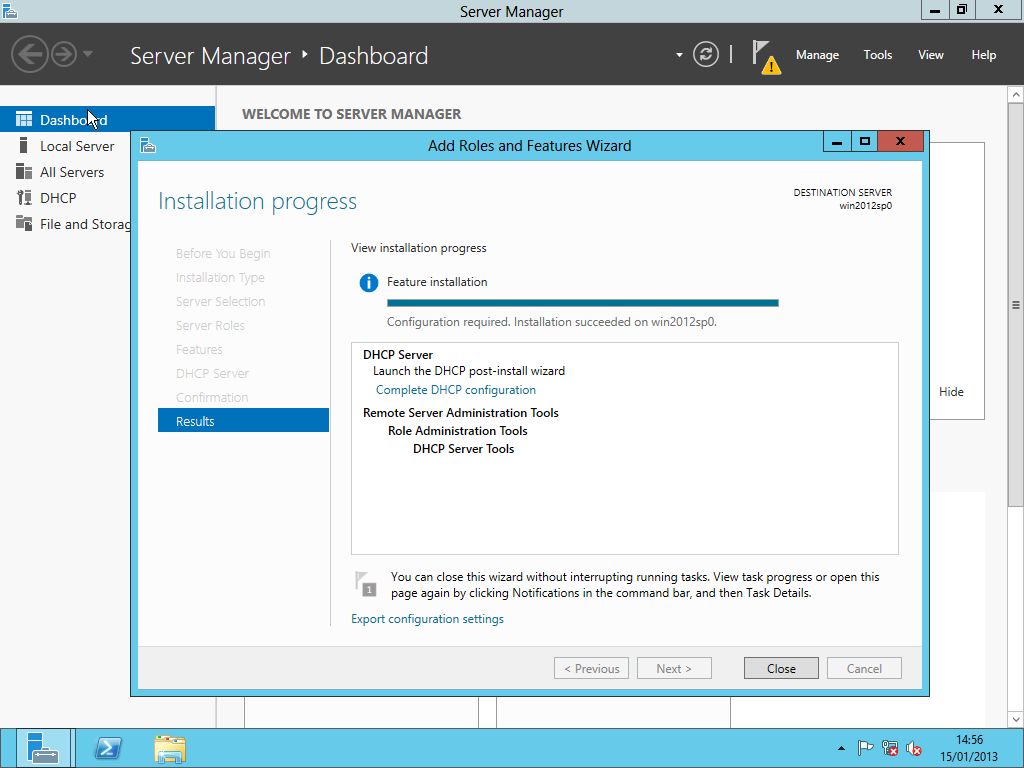
Task: Open the navigation history dropdown arrow
Action: click(88, 54)
